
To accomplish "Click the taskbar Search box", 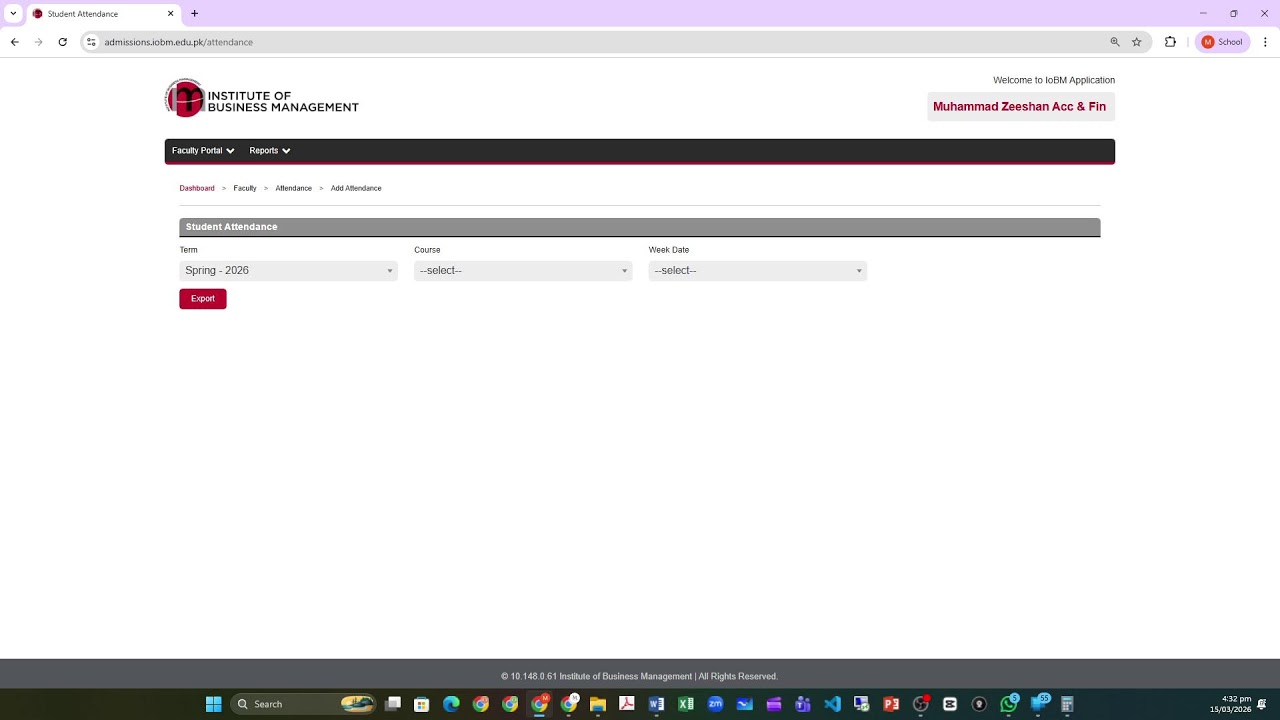I will click(304, 704).
